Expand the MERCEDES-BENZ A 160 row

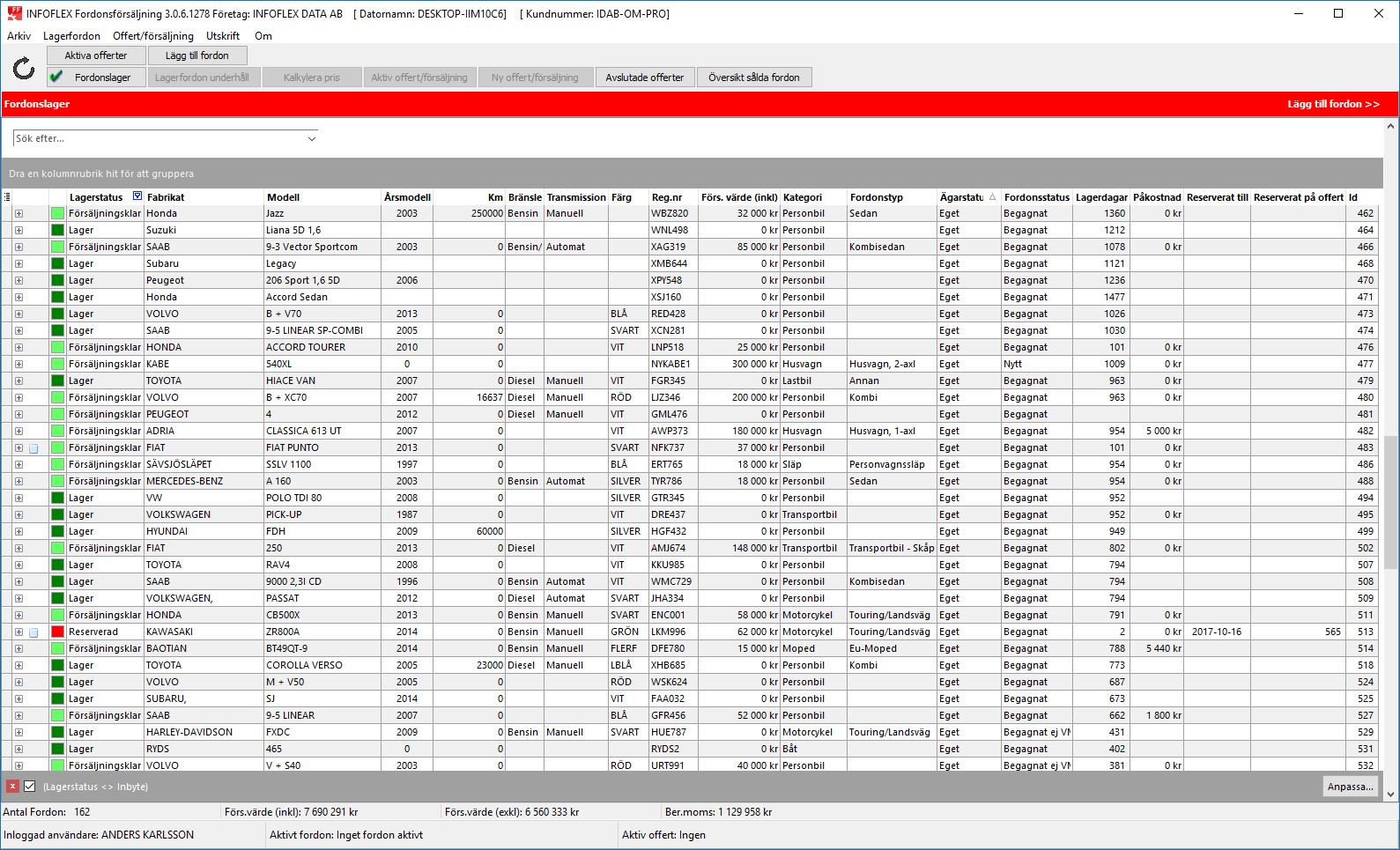click(x=19, y=482)
